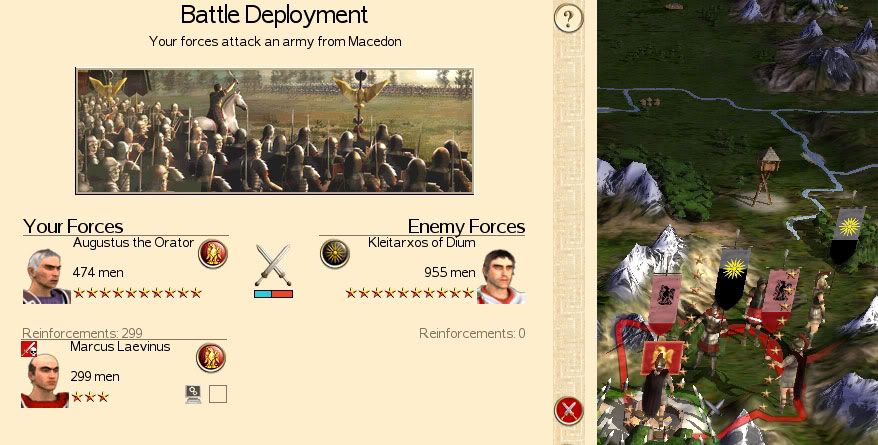Click Augustus the Orator's command stars row
This screenshot has width=878, height=445.
pyautogui.click(x=137, y=293)
